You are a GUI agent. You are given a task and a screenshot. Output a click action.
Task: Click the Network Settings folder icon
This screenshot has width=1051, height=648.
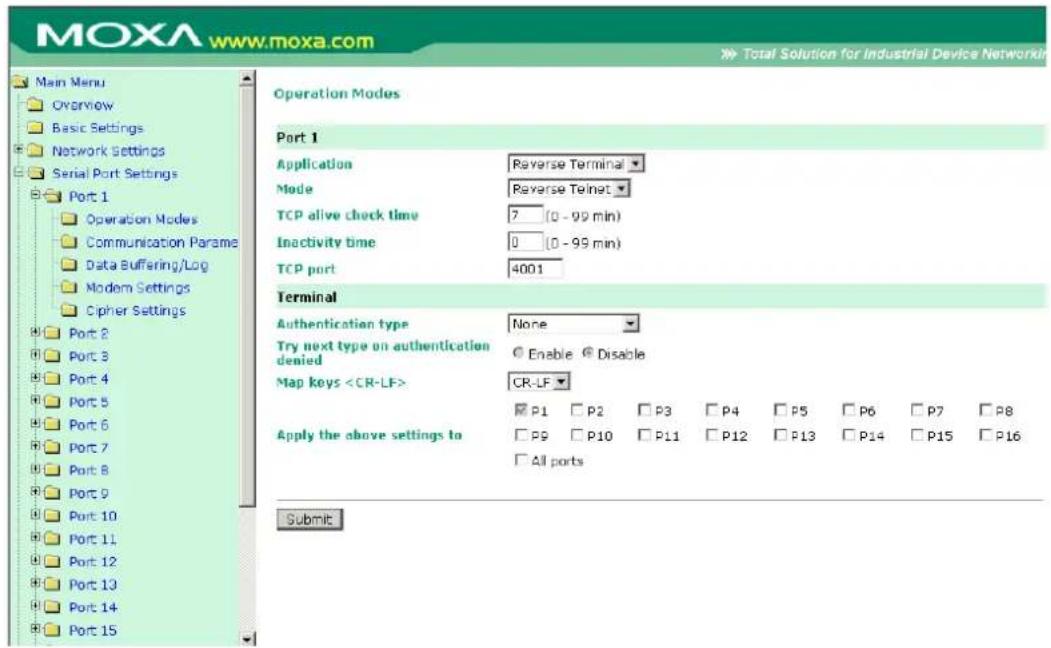coord(35,151)
